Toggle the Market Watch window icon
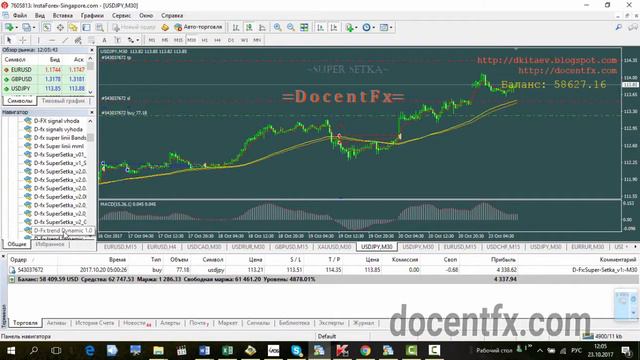This screenshot has width=640, height=360. tap(47, 27)
